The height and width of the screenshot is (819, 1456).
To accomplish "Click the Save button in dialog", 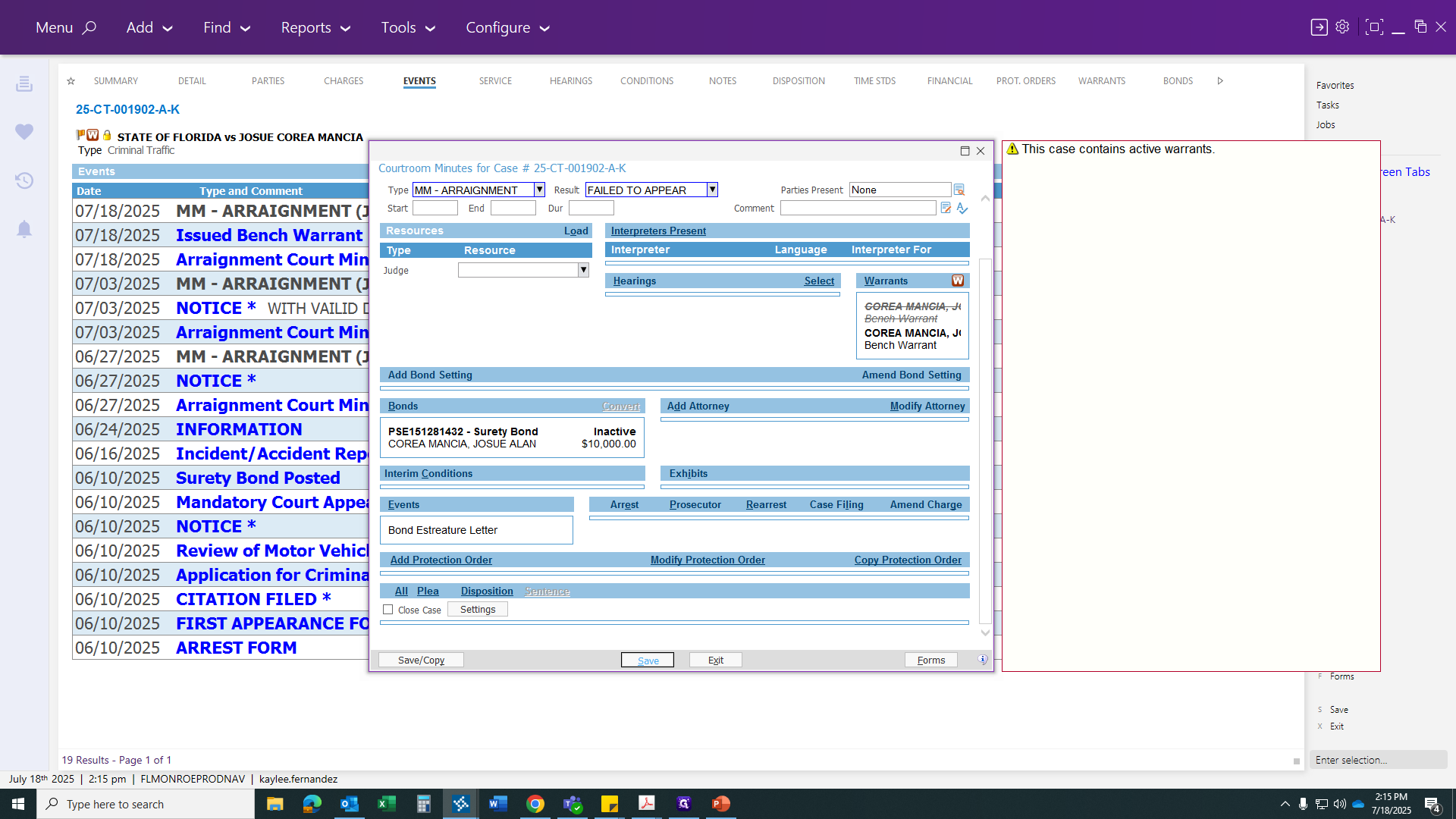I will tap(648, 661).
